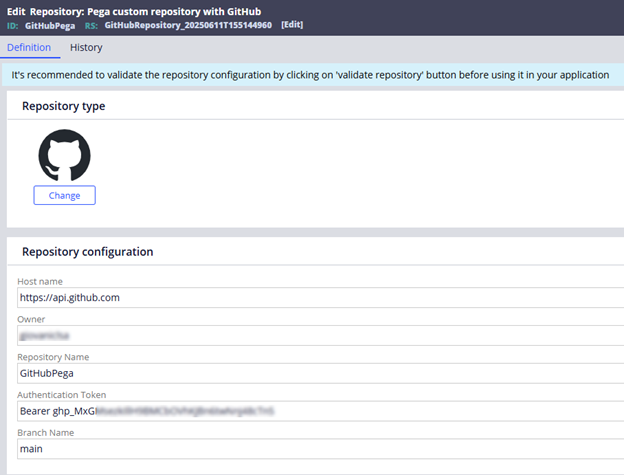Screen dimensions: 624x475
Task: Click the Edit Repository title text
Action: click(134, 12)
